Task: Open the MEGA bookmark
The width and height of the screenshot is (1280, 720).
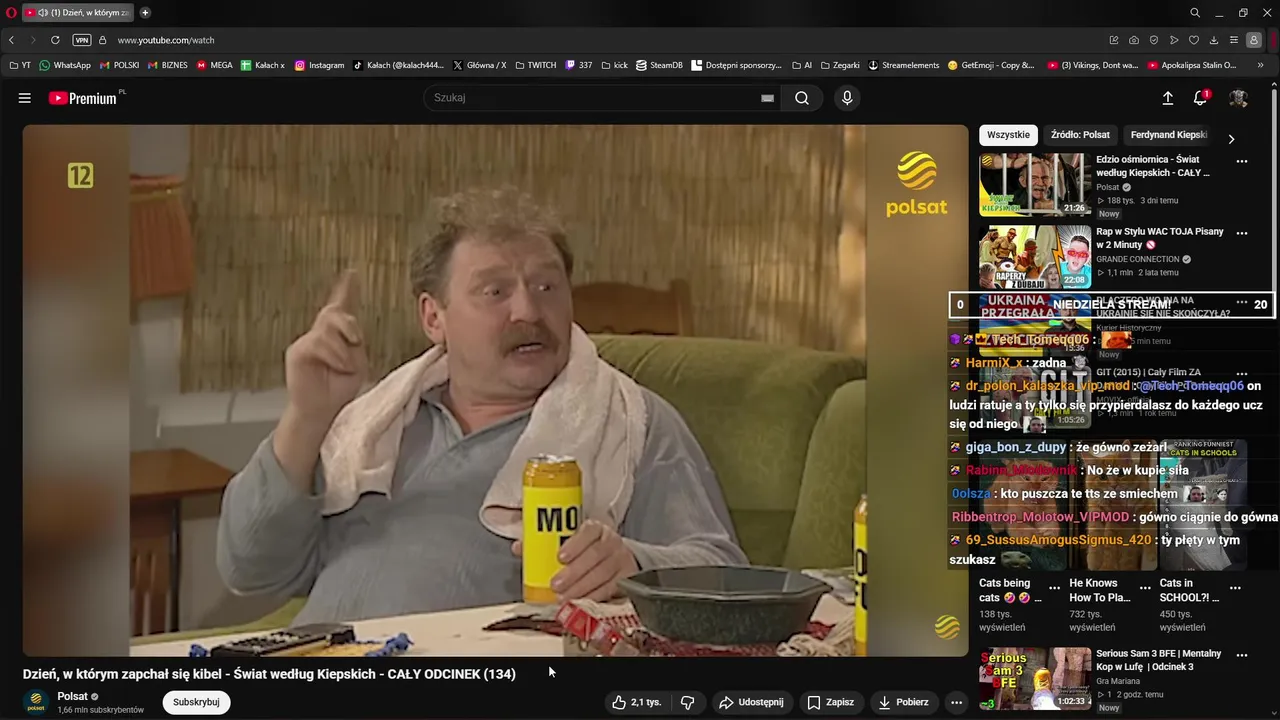Action: [215, 65]
